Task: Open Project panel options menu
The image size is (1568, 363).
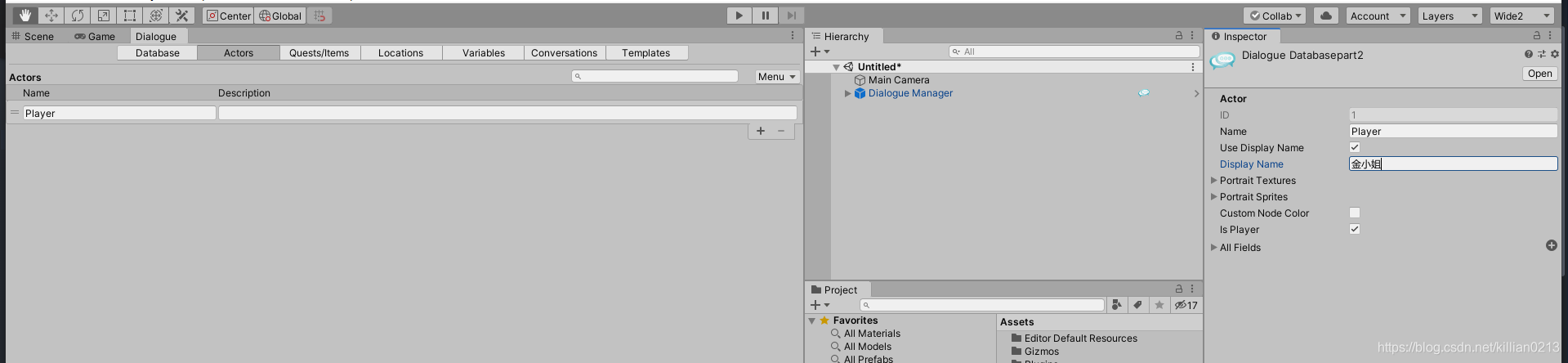Action: 1192,289
